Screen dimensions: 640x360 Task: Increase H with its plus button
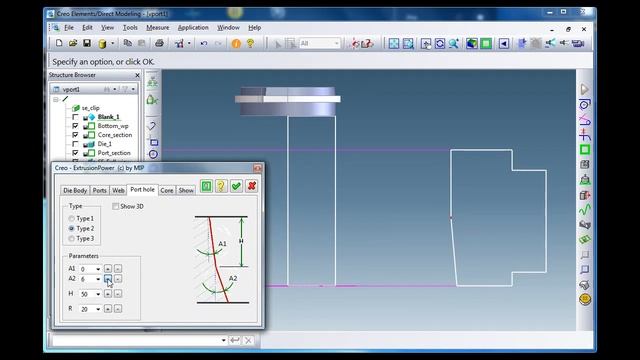tap(108, 294)
